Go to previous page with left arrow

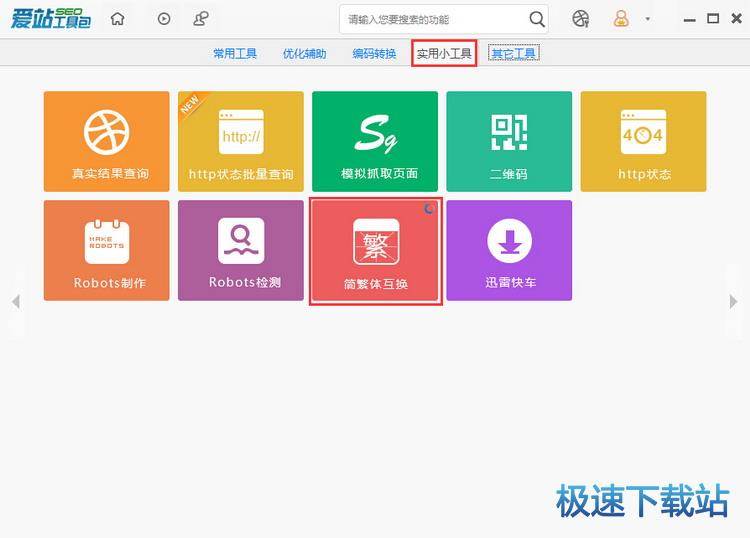(16, 302)
